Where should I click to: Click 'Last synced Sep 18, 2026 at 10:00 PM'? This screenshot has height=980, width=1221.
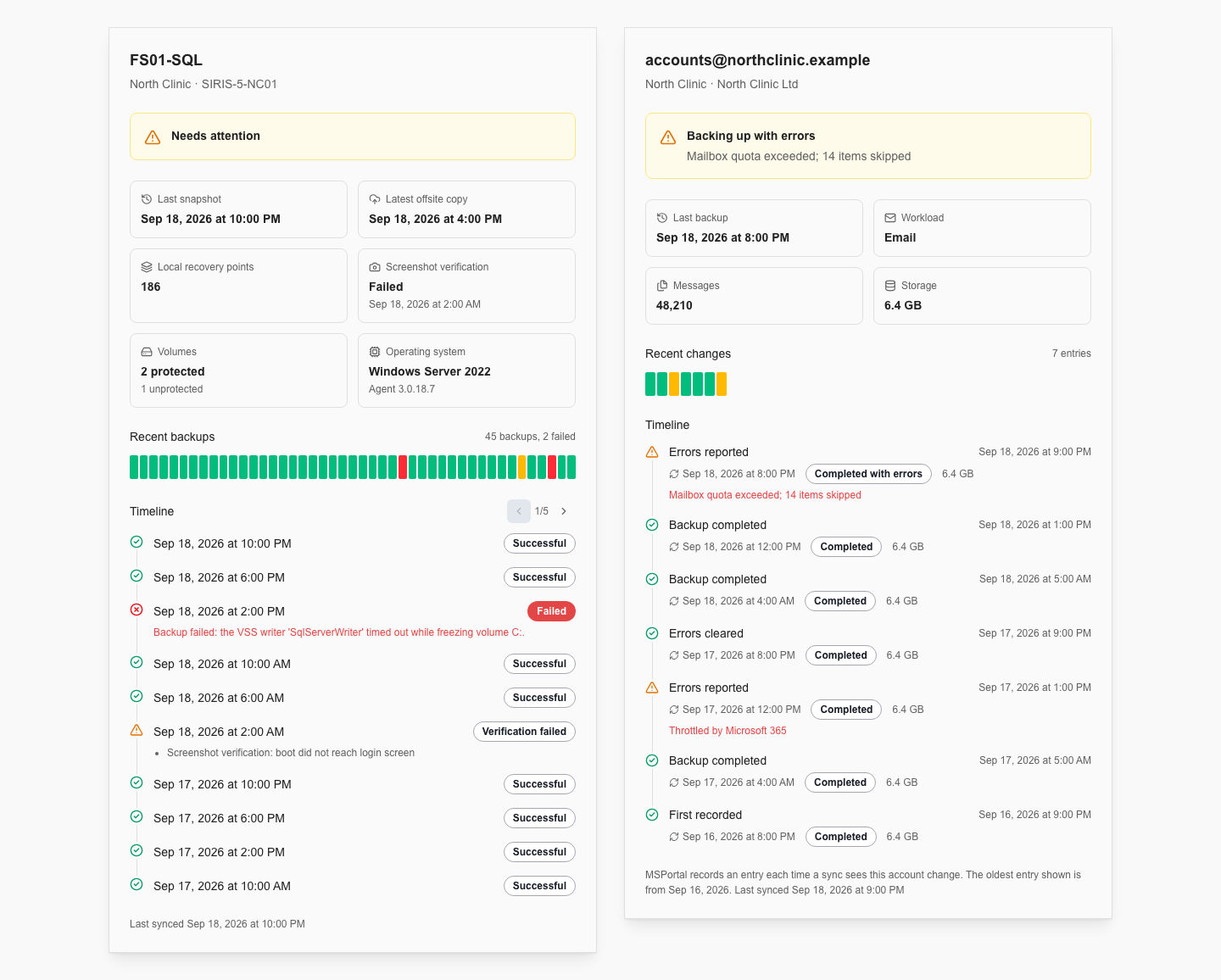(217, 924)
